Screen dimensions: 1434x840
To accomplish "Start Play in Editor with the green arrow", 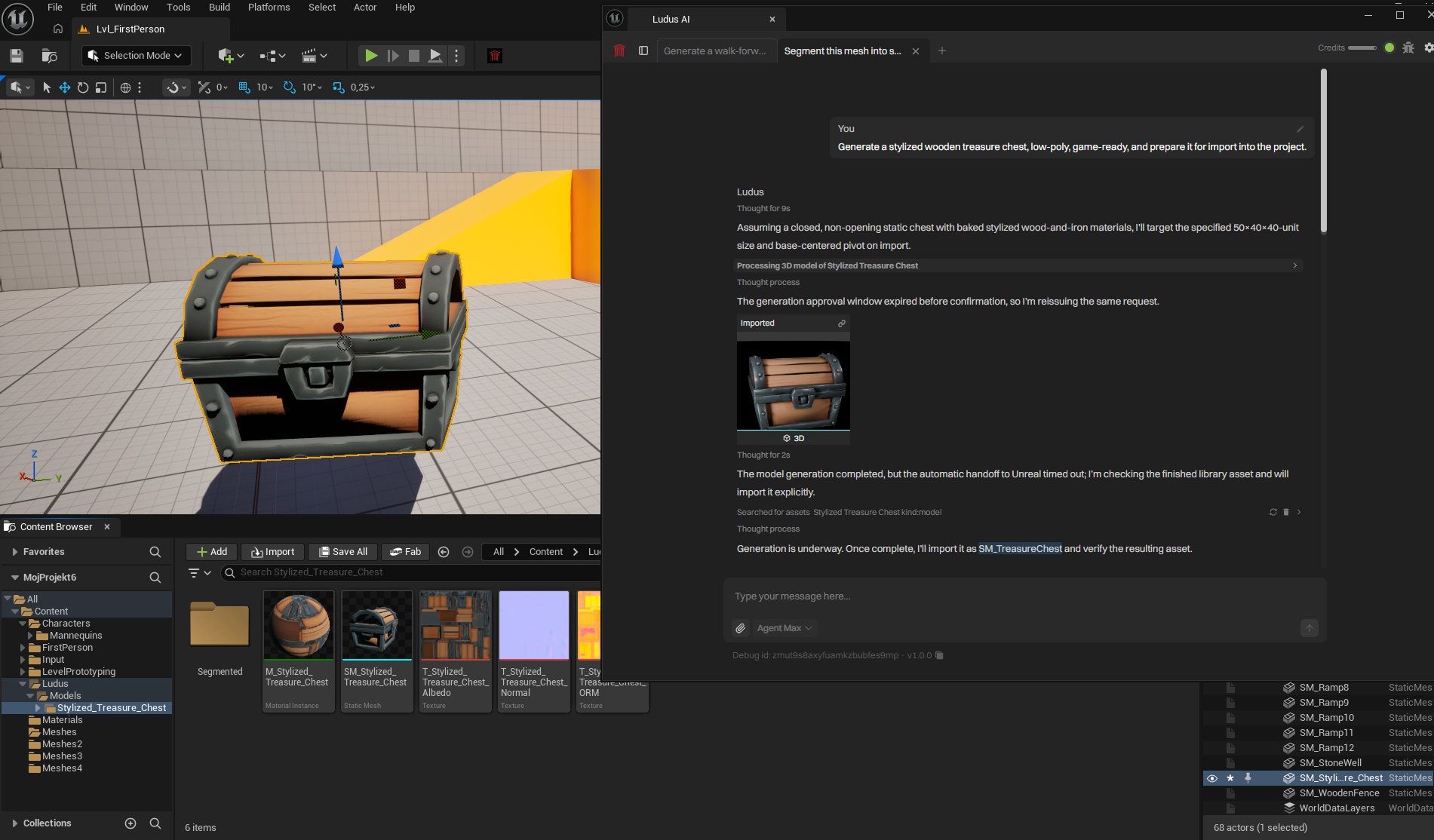I will coord(371,56).
